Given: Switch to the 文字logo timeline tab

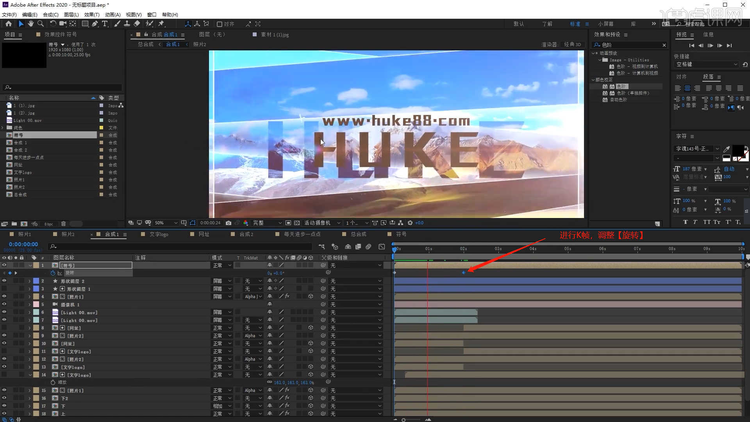Looking at the screenshot, I should [x=159, y=234].
